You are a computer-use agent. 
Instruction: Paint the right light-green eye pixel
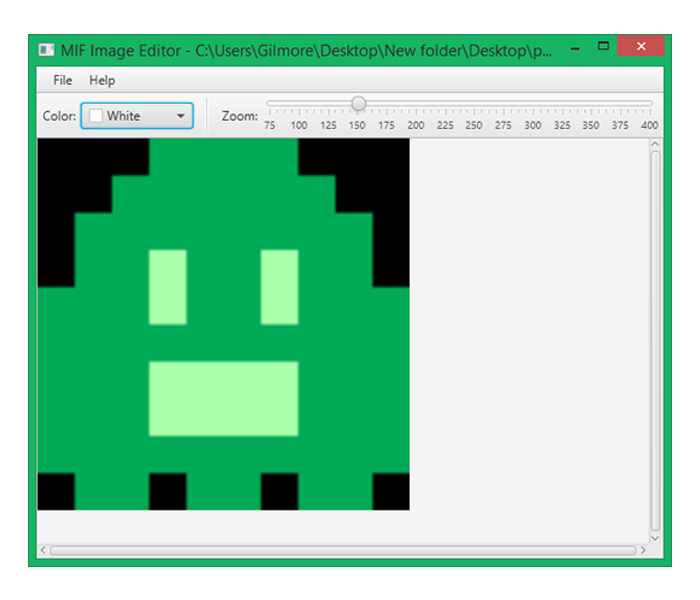pyautogui.click(x=279, y=287)
